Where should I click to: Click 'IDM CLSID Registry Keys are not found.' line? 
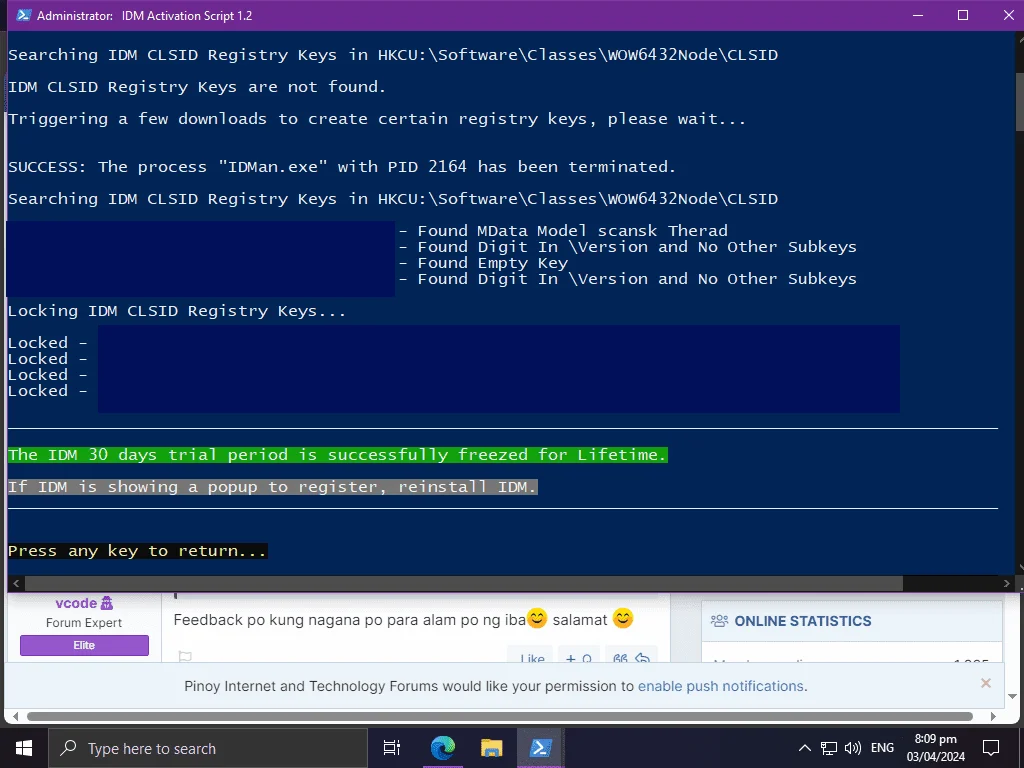(x=197, y=87)
